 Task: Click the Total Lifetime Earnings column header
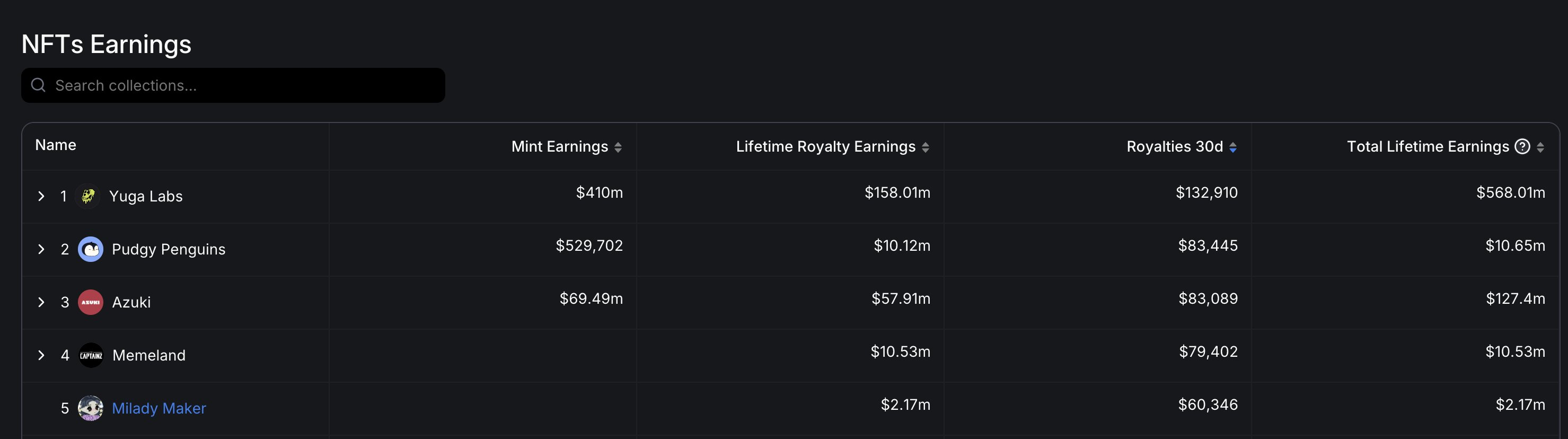click(1428, 147)
